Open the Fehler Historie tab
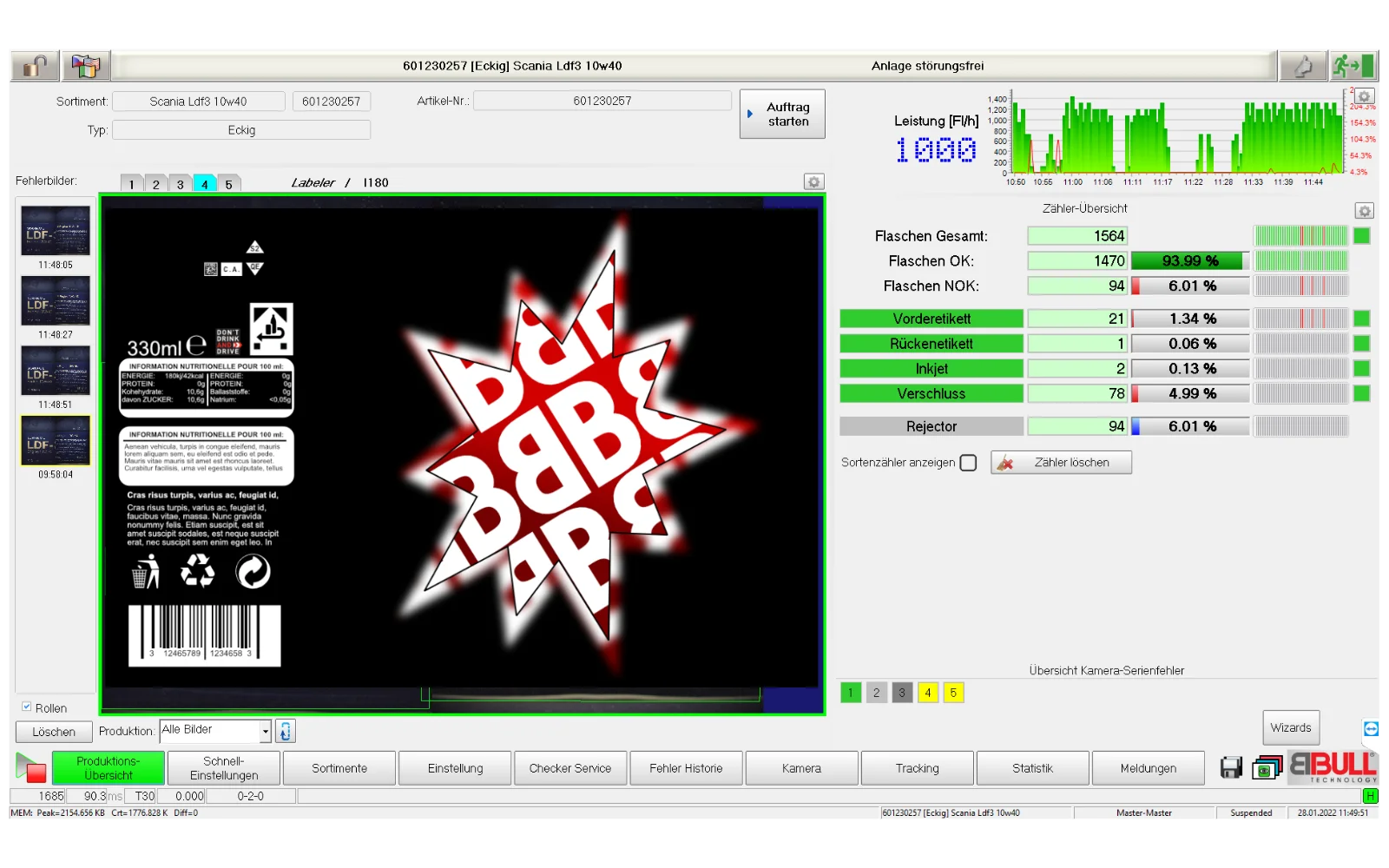Screen dimensions: 1389x868 click(686, 768)
